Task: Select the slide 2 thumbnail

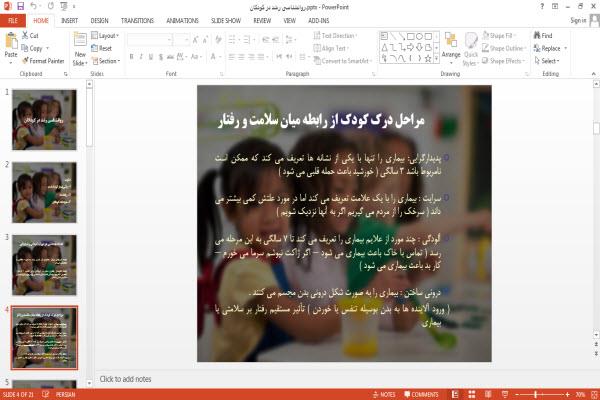Action: 44,193
